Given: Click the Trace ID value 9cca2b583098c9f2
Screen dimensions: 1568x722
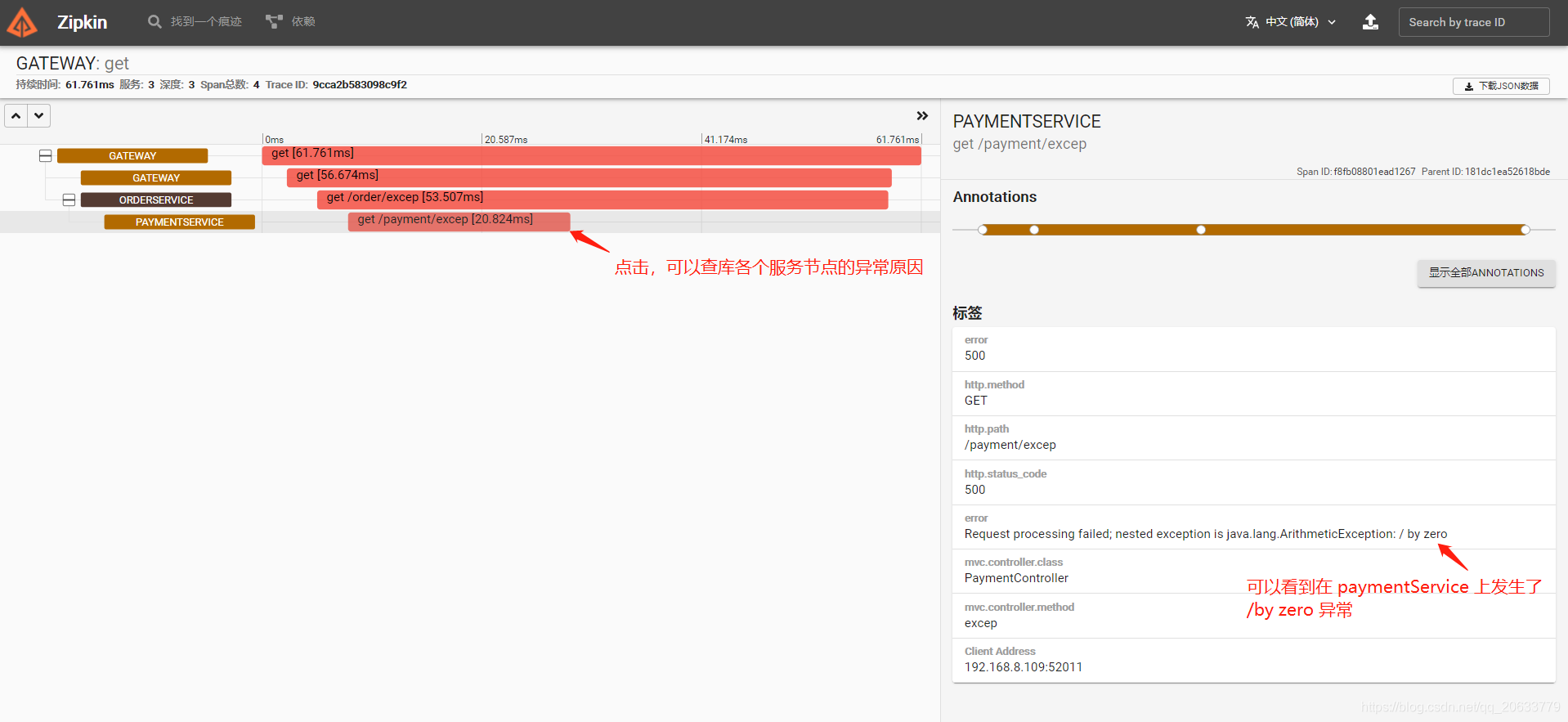Looking at the screenshot, I should point(360,85).
